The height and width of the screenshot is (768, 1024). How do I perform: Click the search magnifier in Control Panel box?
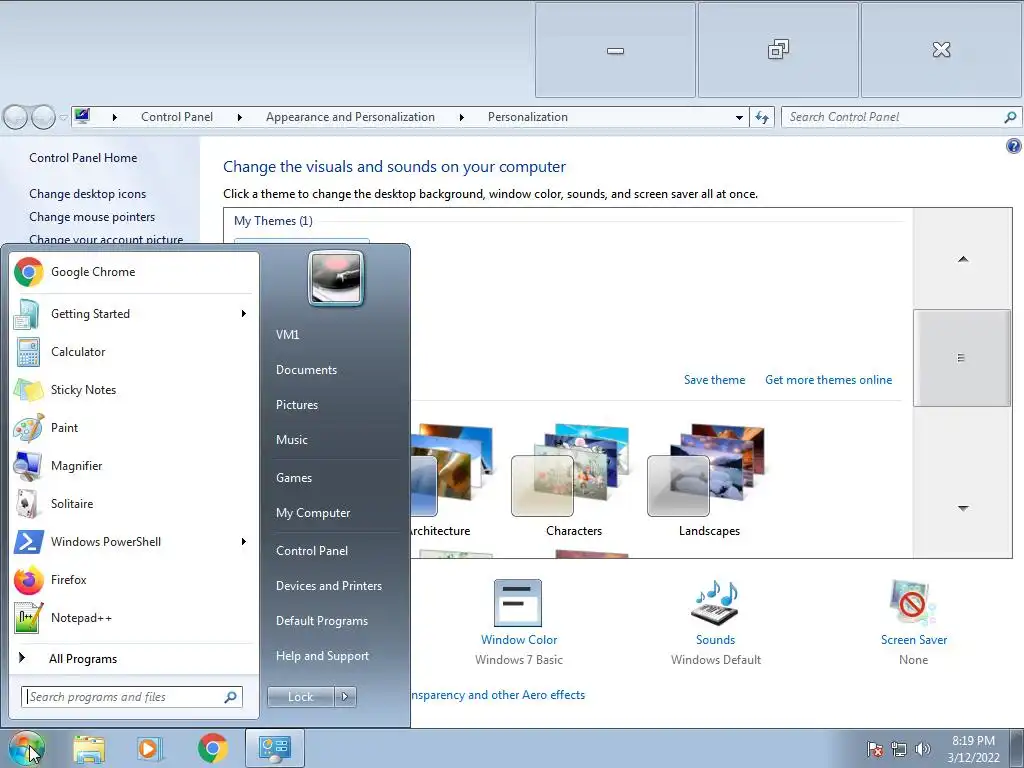click(1010, 118)
